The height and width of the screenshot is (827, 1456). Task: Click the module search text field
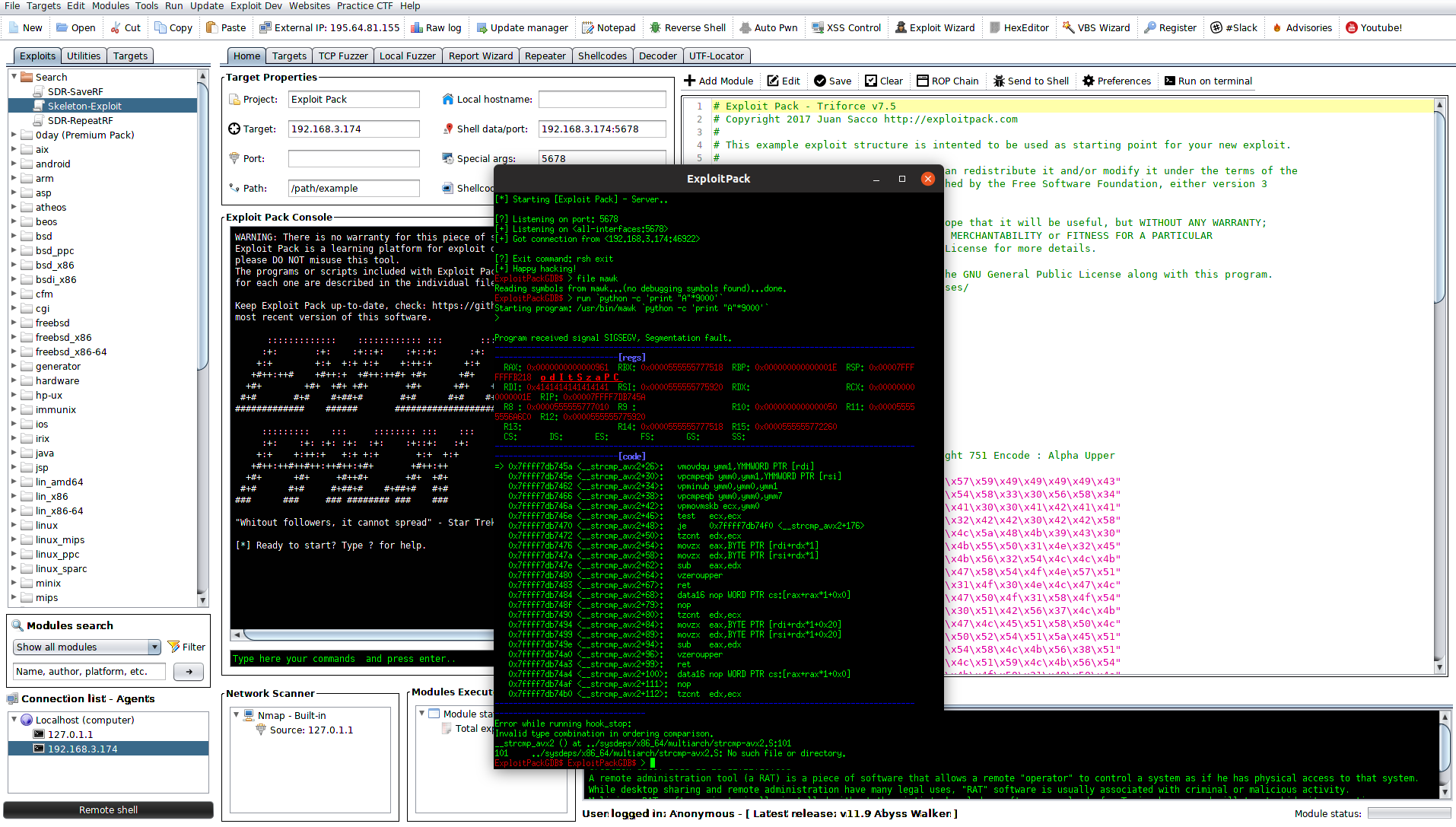point(90,671)
